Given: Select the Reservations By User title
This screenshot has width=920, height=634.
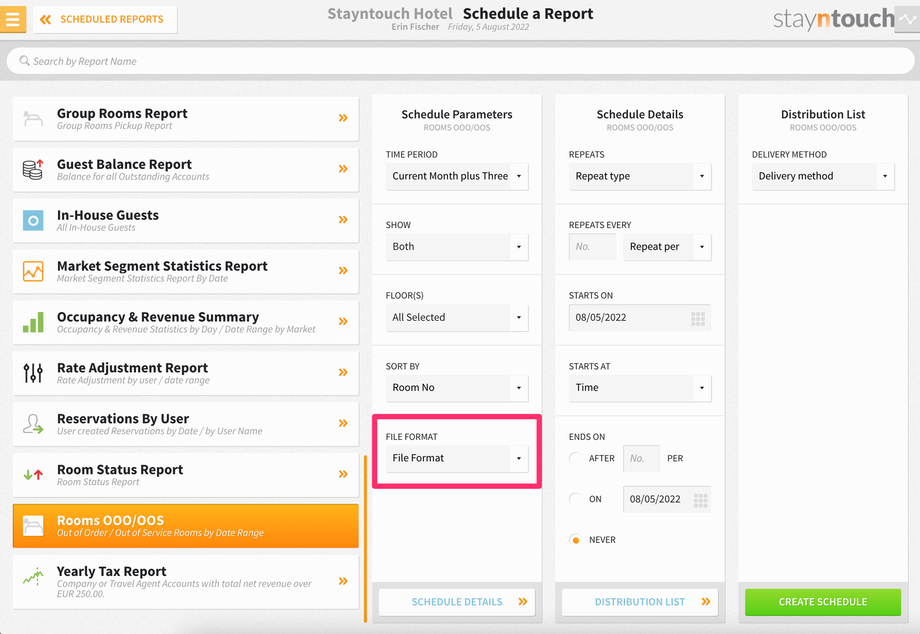Looking at the screenshot, I should click(123, 419).
